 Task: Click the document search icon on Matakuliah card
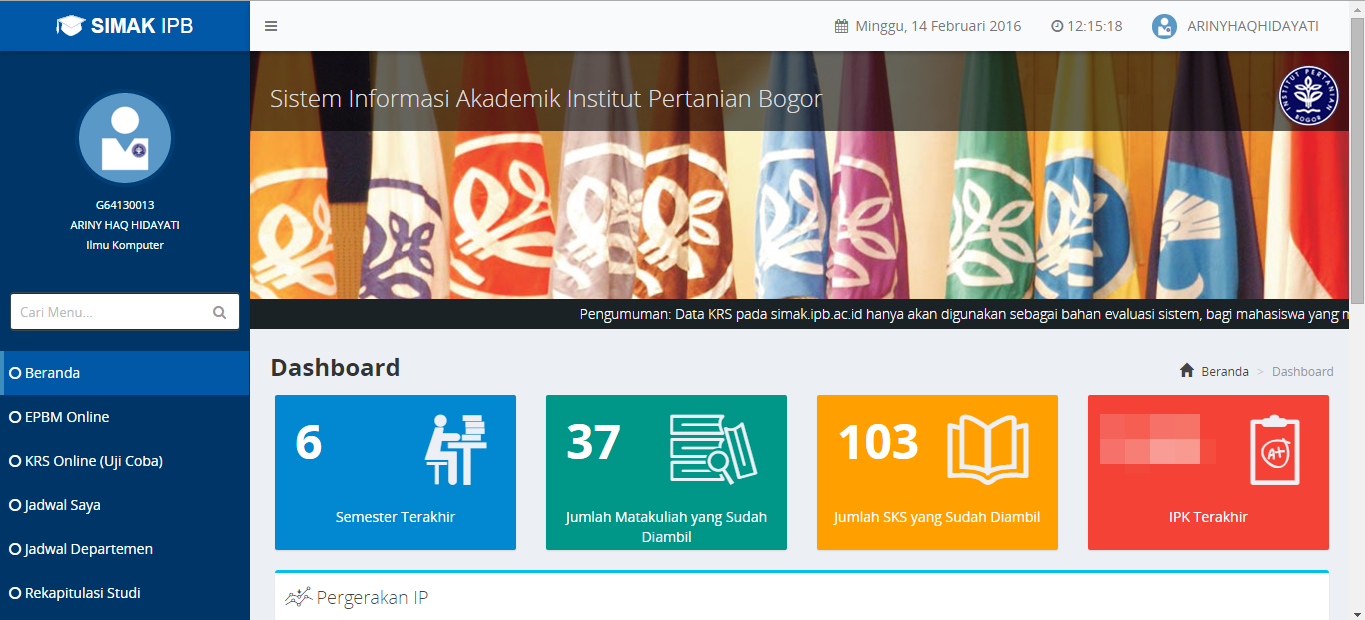(712, 449)
